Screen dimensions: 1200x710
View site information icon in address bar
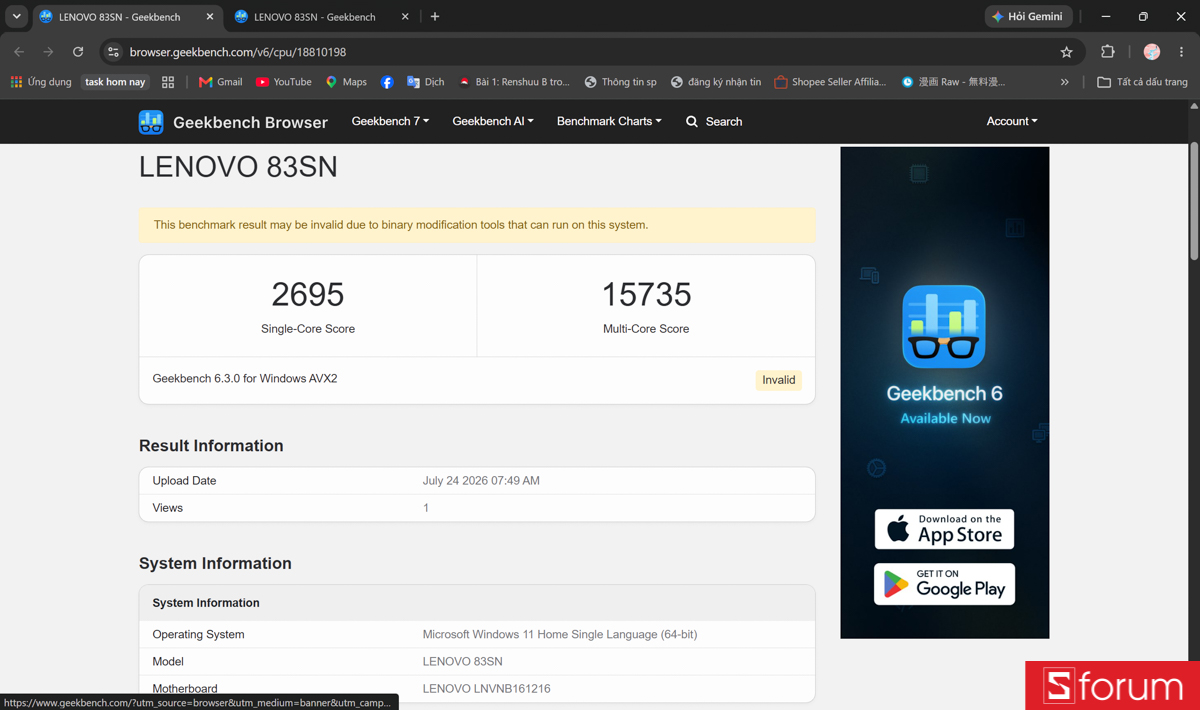tap(113, 52)
